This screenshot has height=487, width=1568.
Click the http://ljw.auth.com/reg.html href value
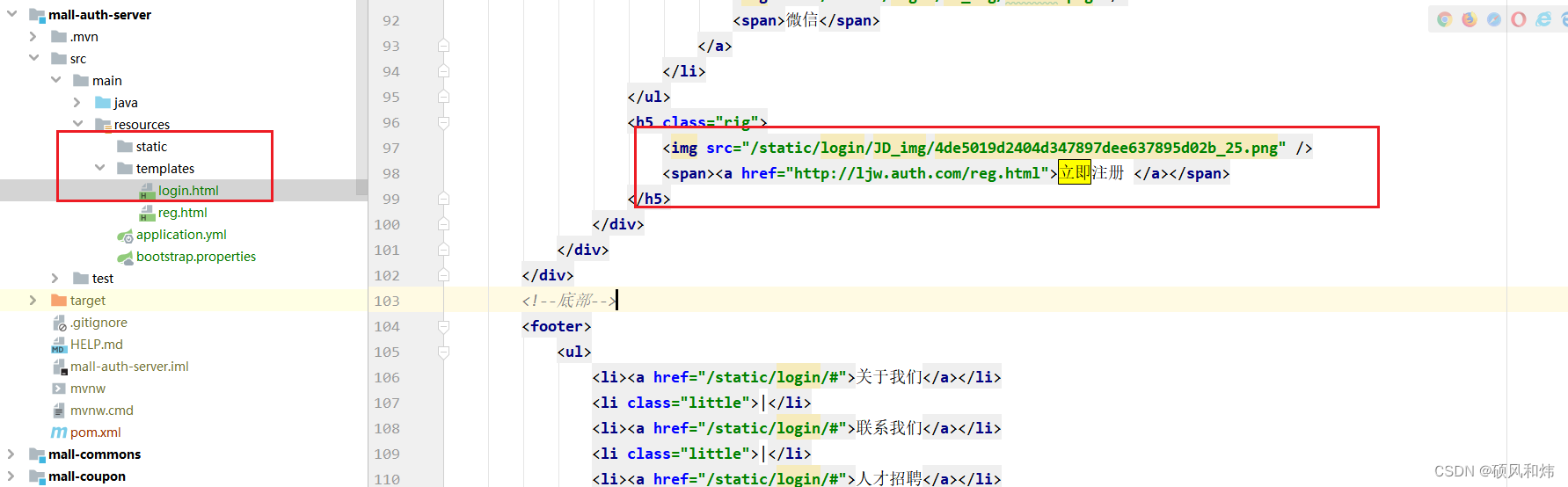(916, 173)
